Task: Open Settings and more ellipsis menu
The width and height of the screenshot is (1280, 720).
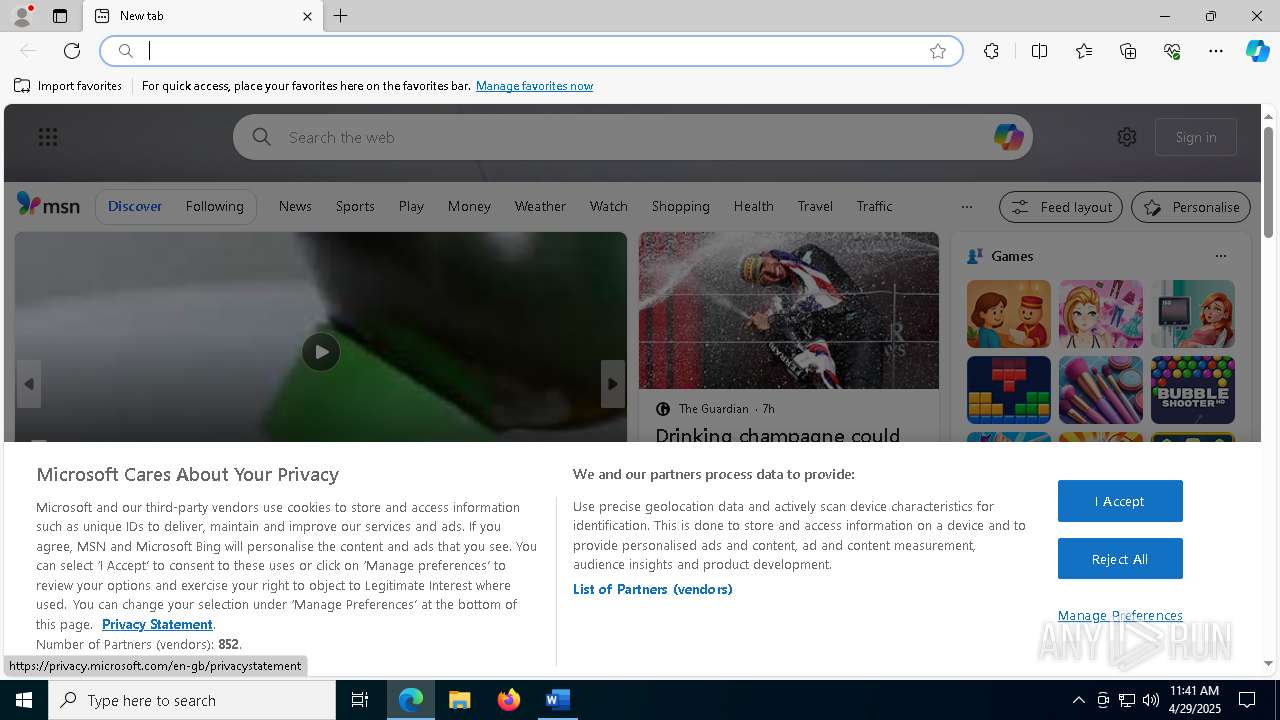Action: [1216, 51]
